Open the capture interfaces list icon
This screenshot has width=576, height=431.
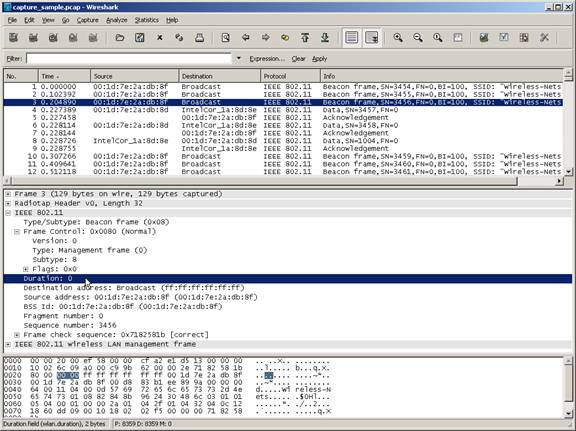click(x=14, y=37)
